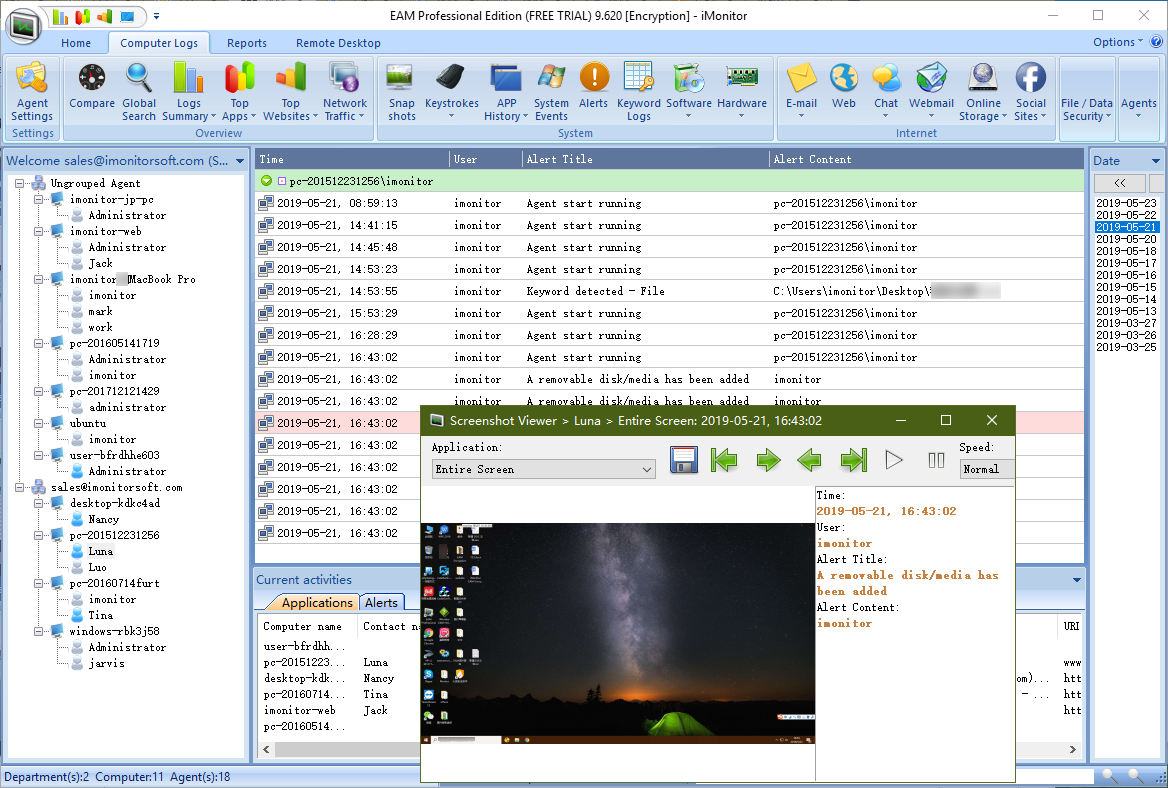Open Online Storage logs

point(983,92)
